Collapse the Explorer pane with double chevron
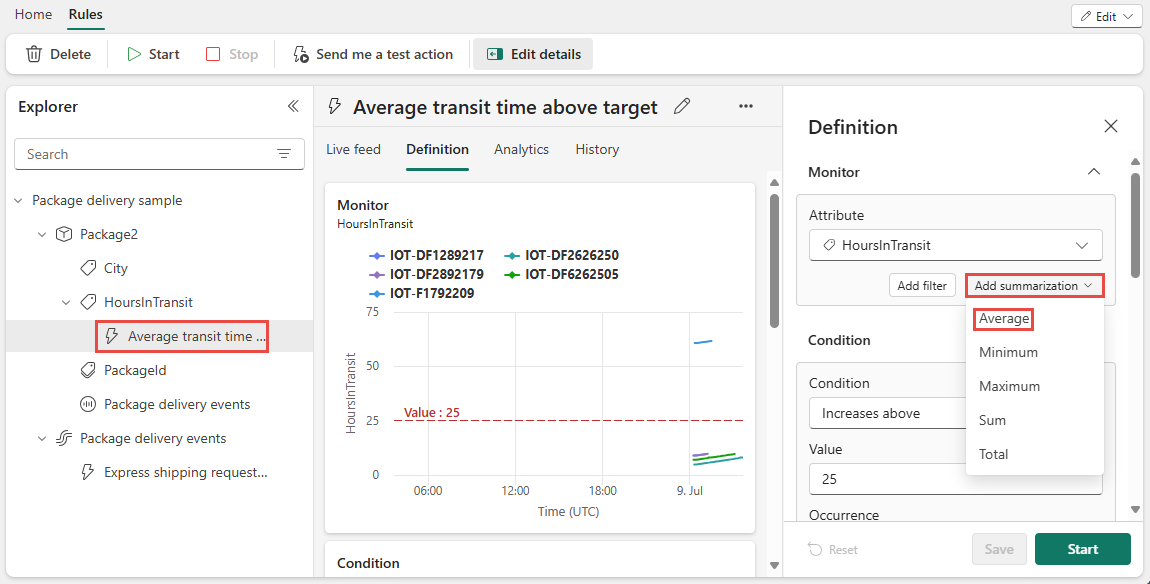The image size is (1150, 584). point(293,106)
